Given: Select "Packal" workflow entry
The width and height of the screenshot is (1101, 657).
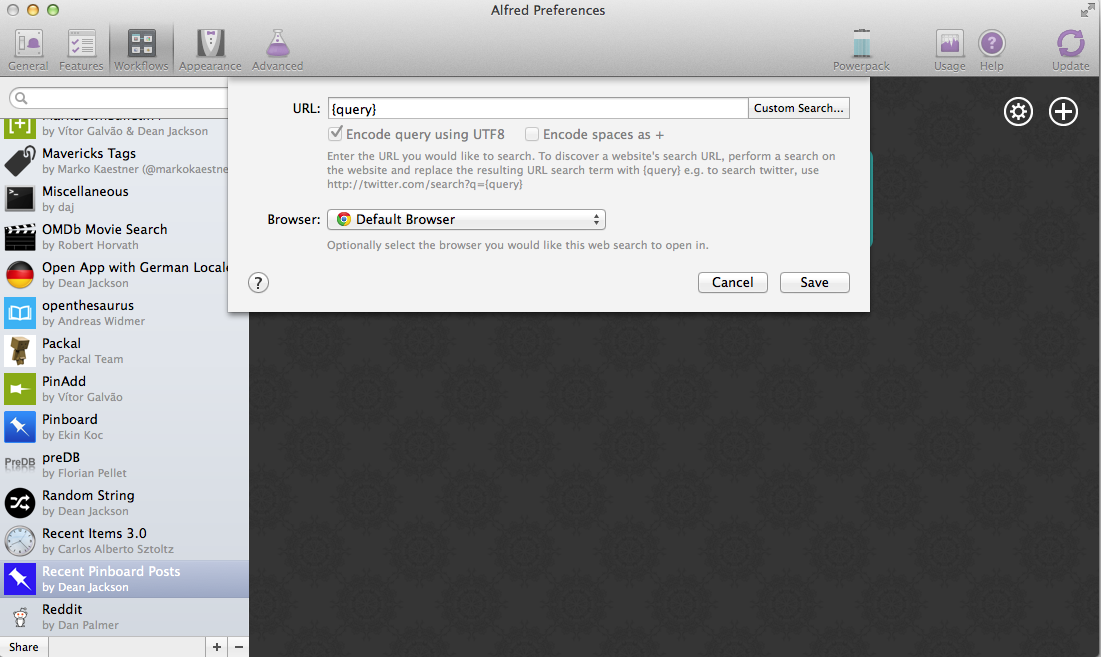Looking at the screenshot, I should pos(124,350).
